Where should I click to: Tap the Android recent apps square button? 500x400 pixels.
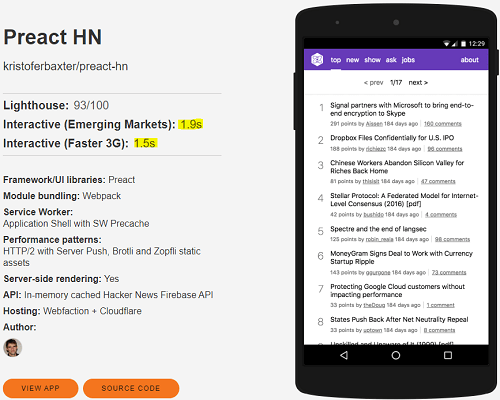pos(448,355)
